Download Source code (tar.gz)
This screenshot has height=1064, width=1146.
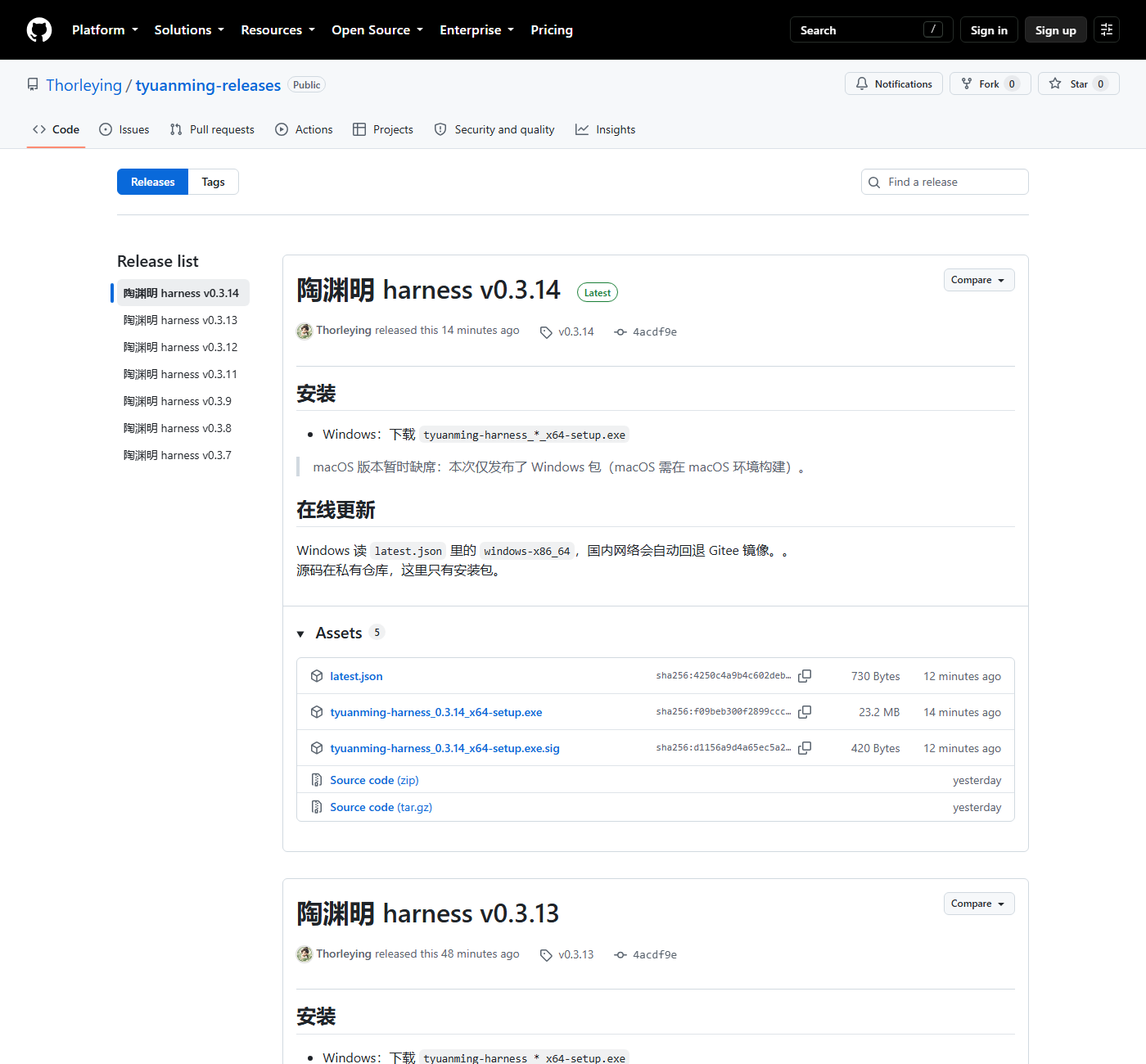381,807
